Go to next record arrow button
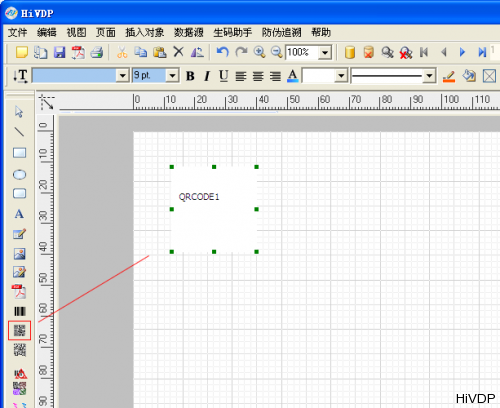 pos(462,52)
